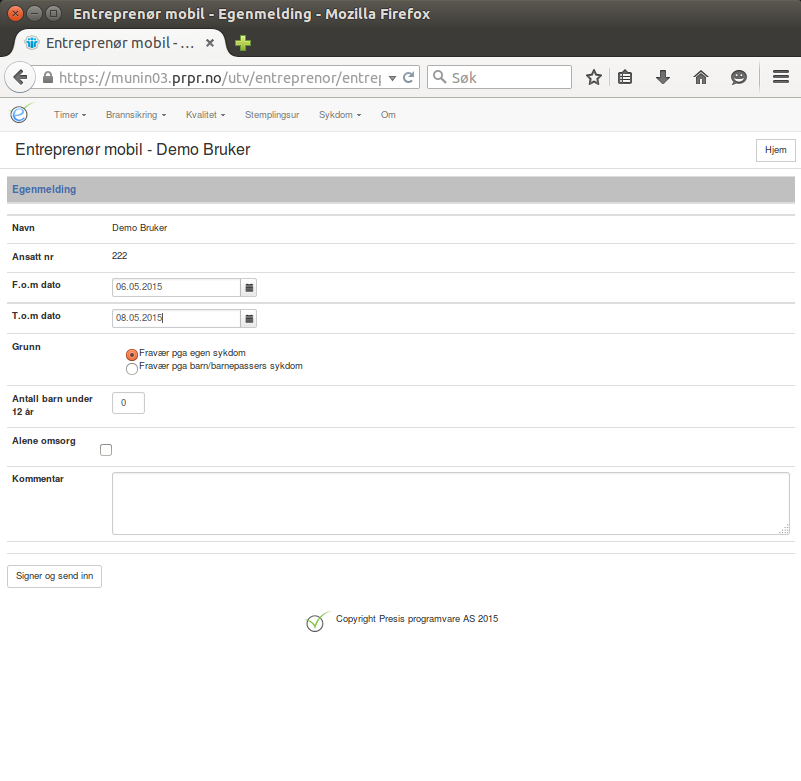Expand the Timer menu
Screen dimensions: 801x781
70,115
